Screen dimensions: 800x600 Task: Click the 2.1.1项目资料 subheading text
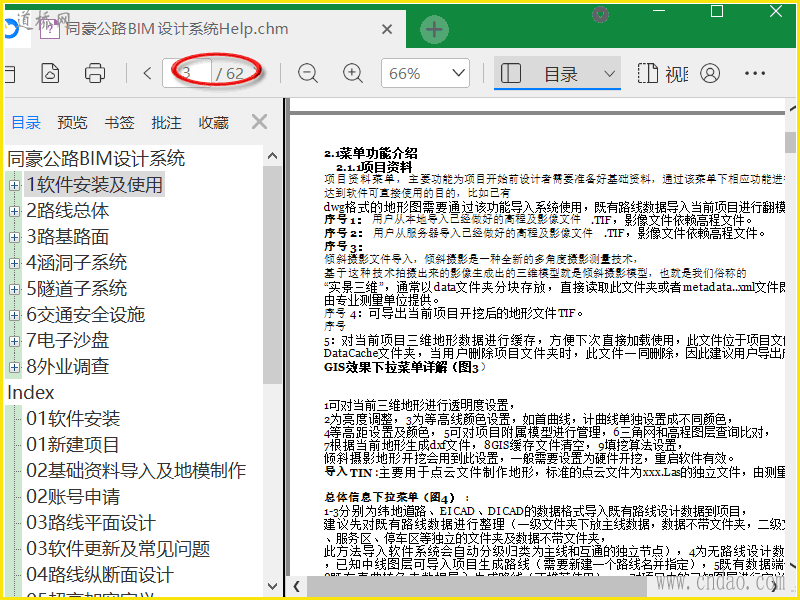[x=374, y=167]
